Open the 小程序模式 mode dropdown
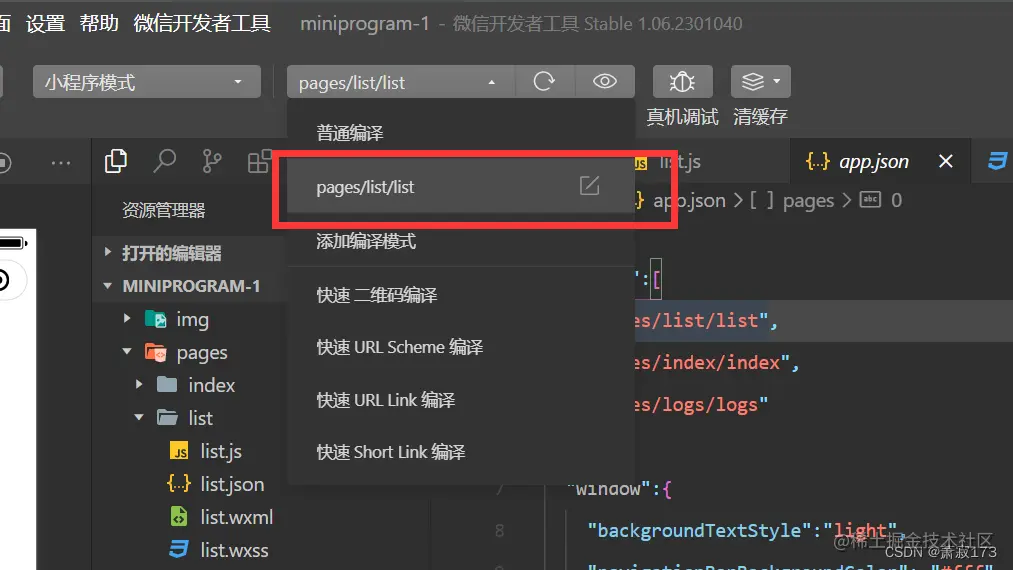Screen dimensions: 1013x570 147,82
